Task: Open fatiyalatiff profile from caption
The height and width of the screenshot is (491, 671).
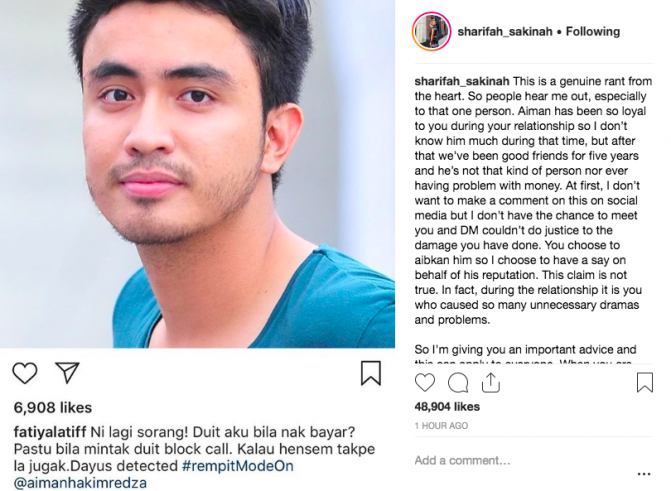Action: tap(50, 432)
